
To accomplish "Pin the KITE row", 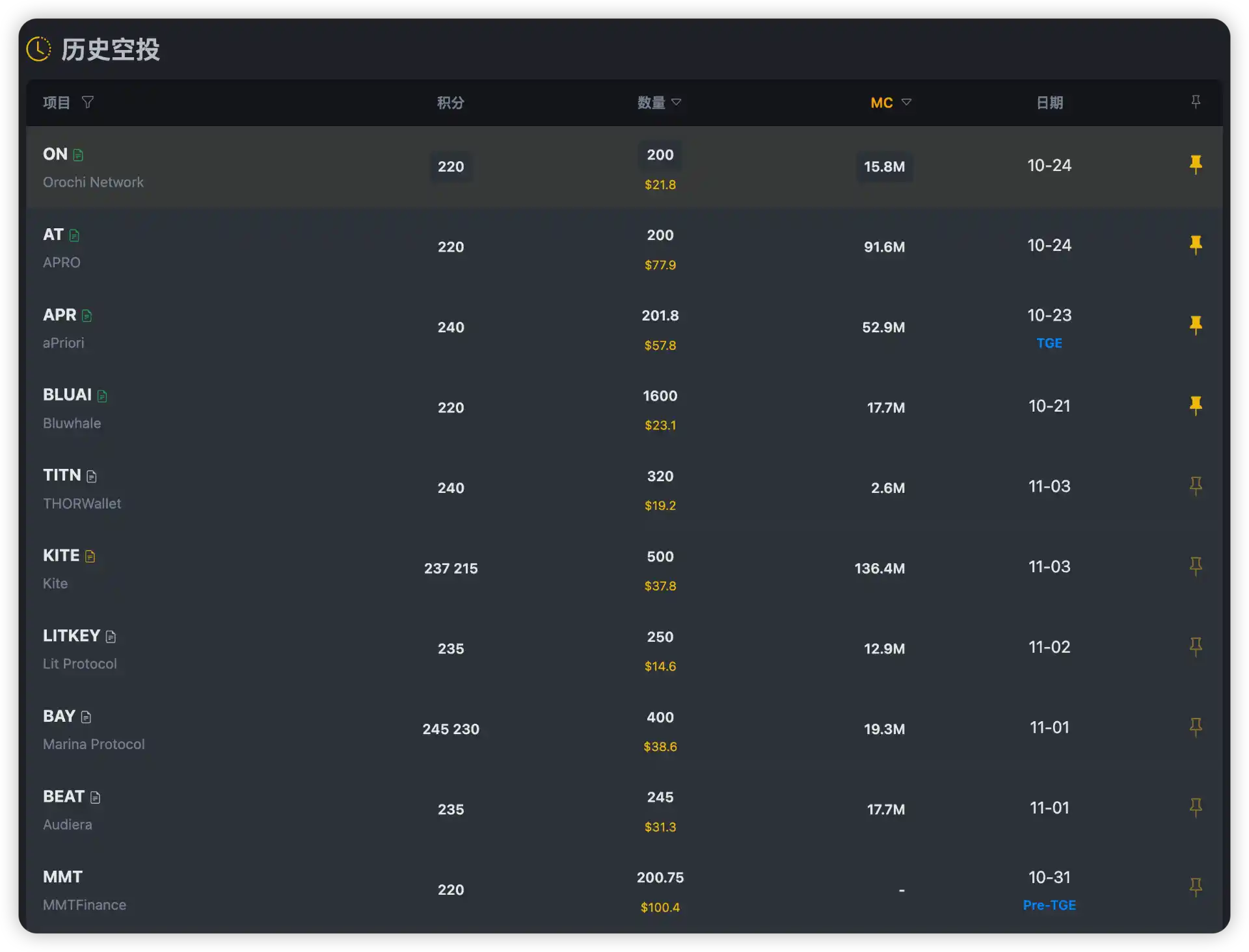I will 1195,566.
